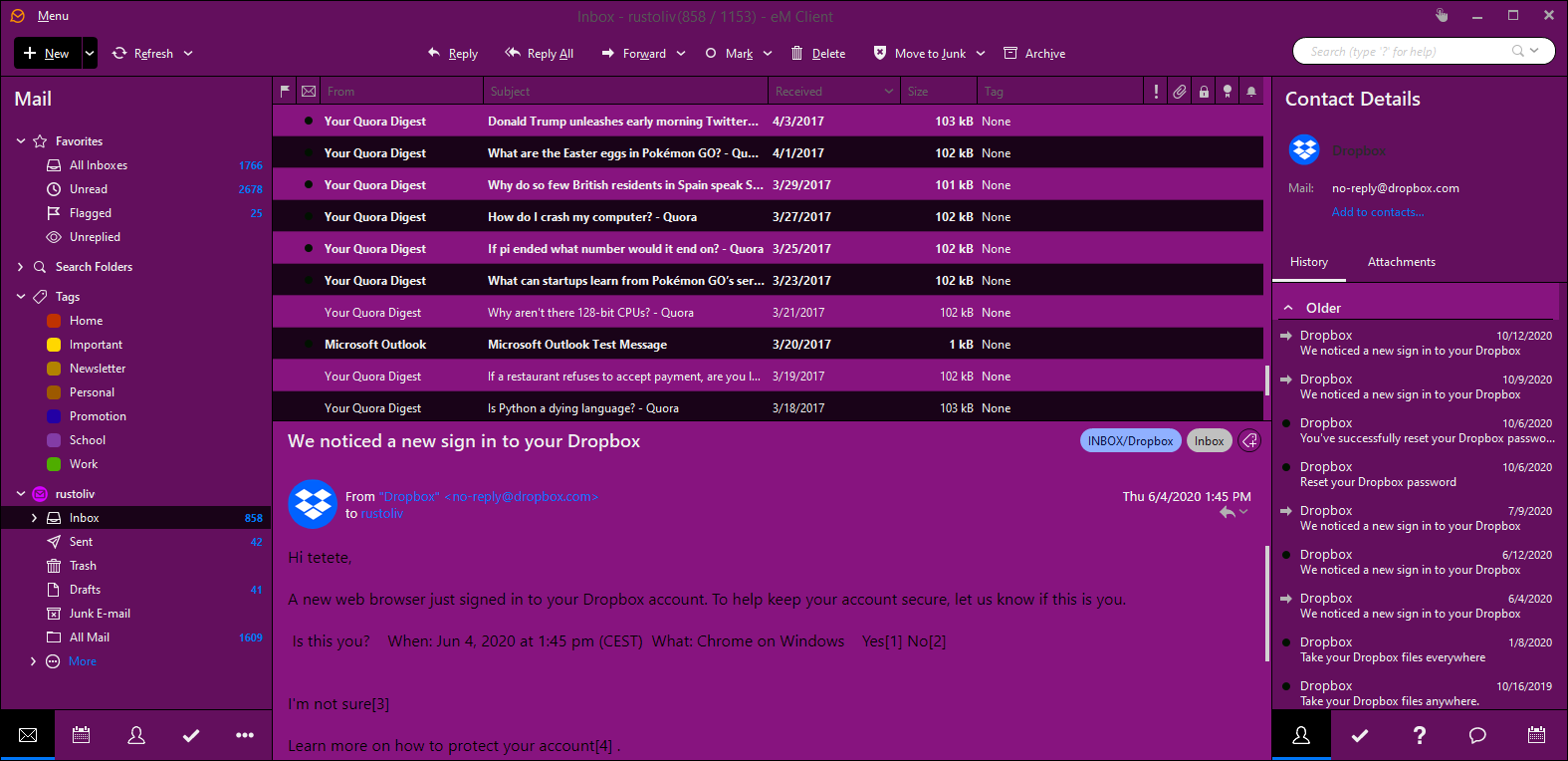Open the Menu in title bar
The height and width of the screenshot is (761, 1568).
pos(53,16)
